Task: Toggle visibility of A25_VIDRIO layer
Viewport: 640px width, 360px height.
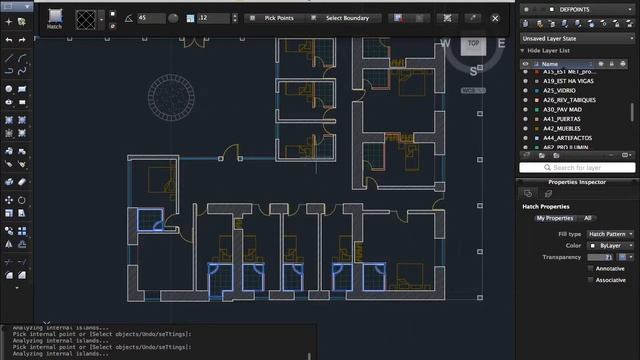Action: coord(525,91)
